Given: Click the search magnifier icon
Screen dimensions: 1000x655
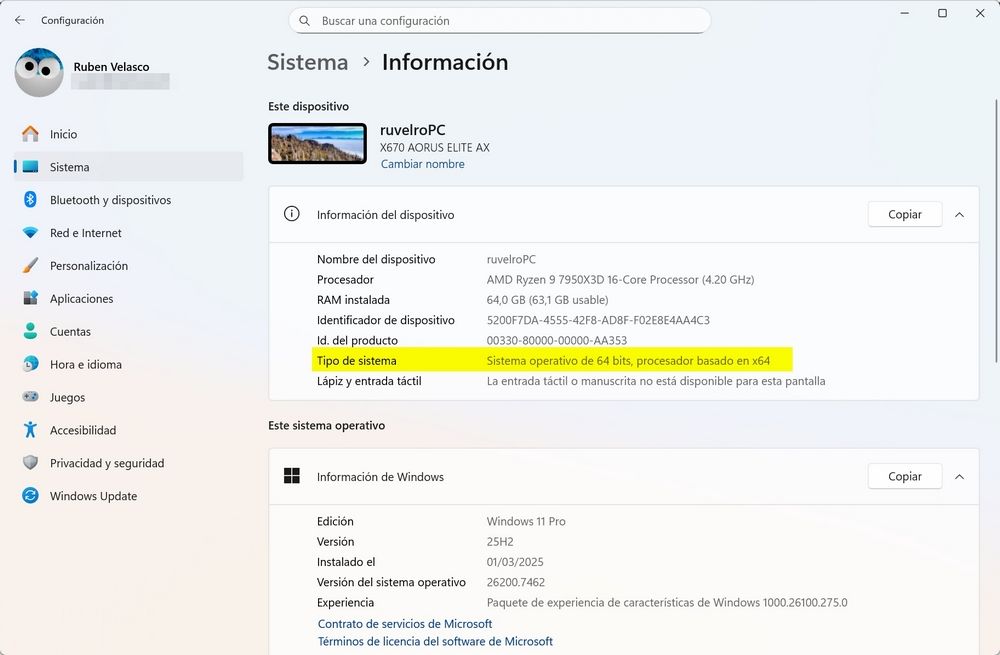Looking at the screenshot, I should (304, 21).
